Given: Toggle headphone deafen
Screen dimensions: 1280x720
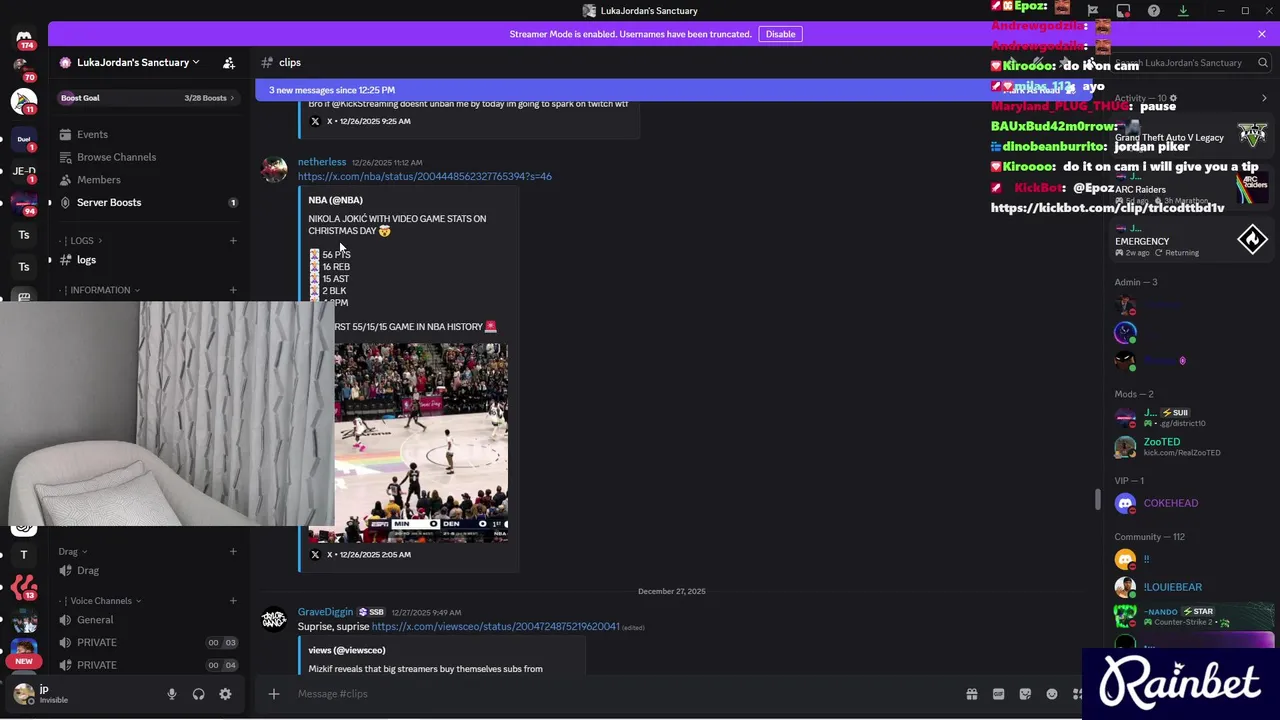Looking at the screenshot, I should coord(198,694).
